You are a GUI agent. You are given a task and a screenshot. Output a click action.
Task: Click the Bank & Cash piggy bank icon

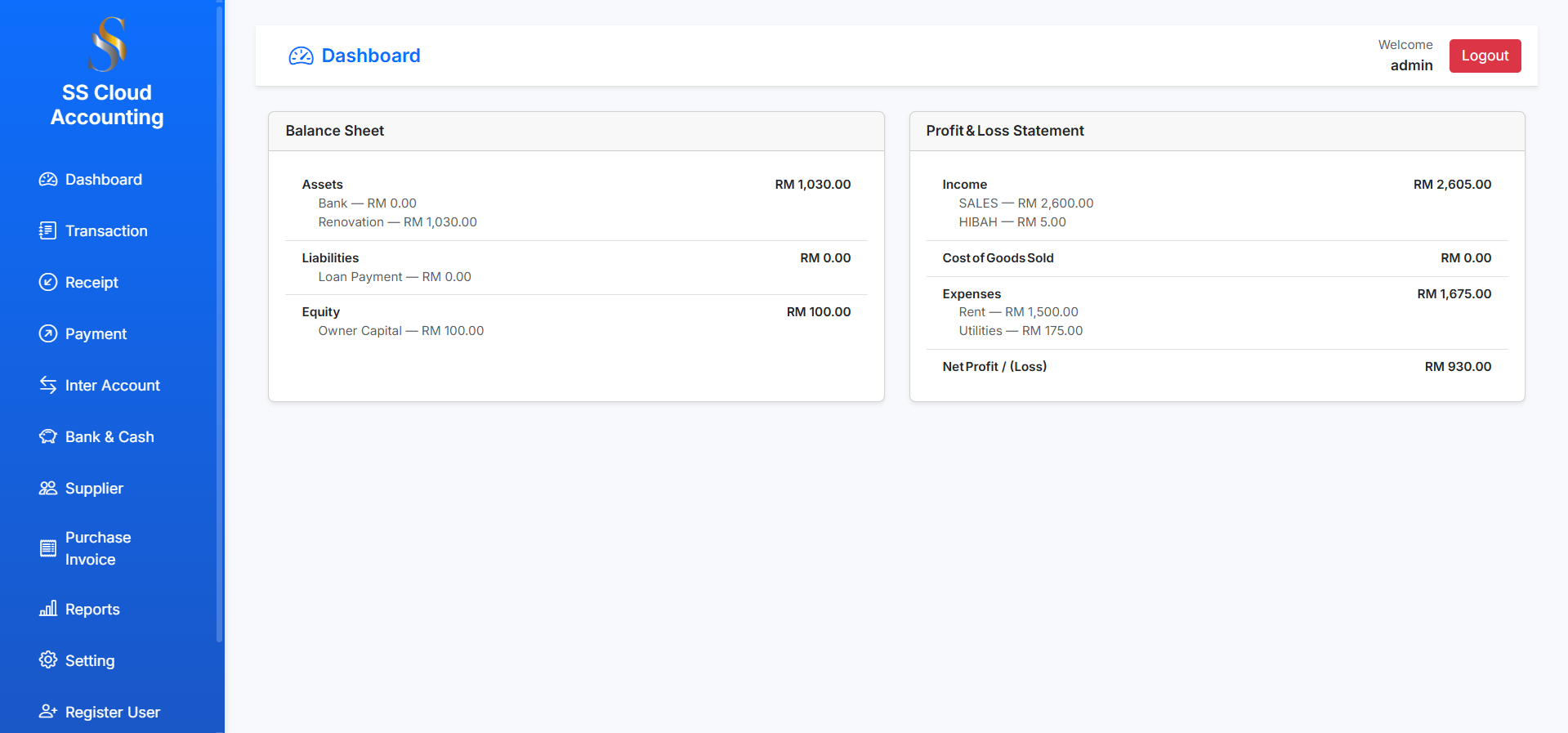pos(48,437)
